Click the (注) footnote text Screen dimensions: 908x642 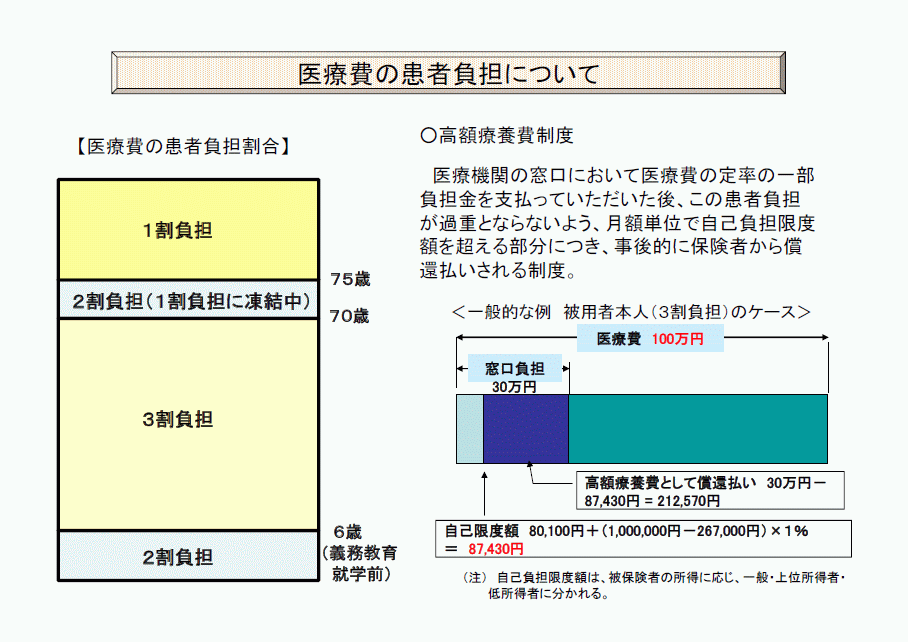(x=654, y=585)
